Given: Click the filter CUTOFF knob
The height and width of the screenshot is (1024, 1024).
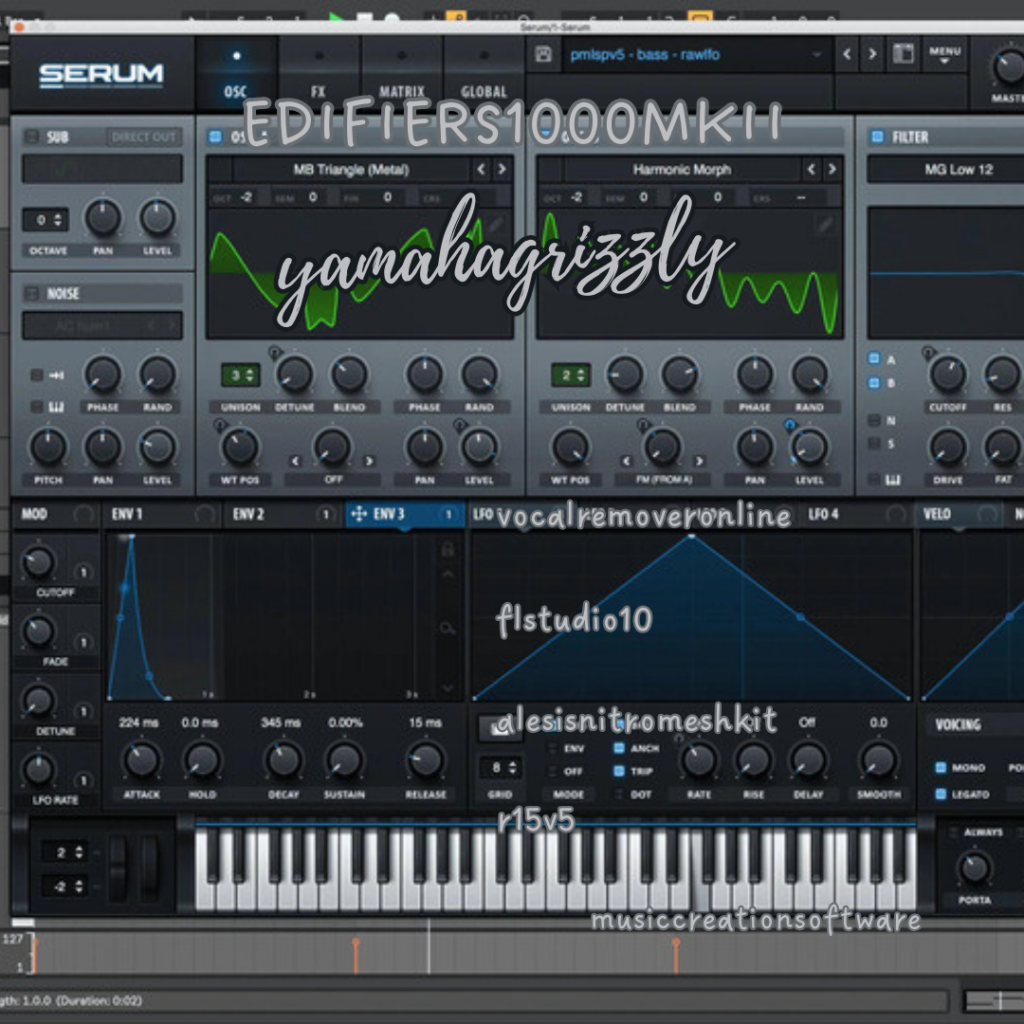Looking at the screenshot, I should (x=948, y=374).
